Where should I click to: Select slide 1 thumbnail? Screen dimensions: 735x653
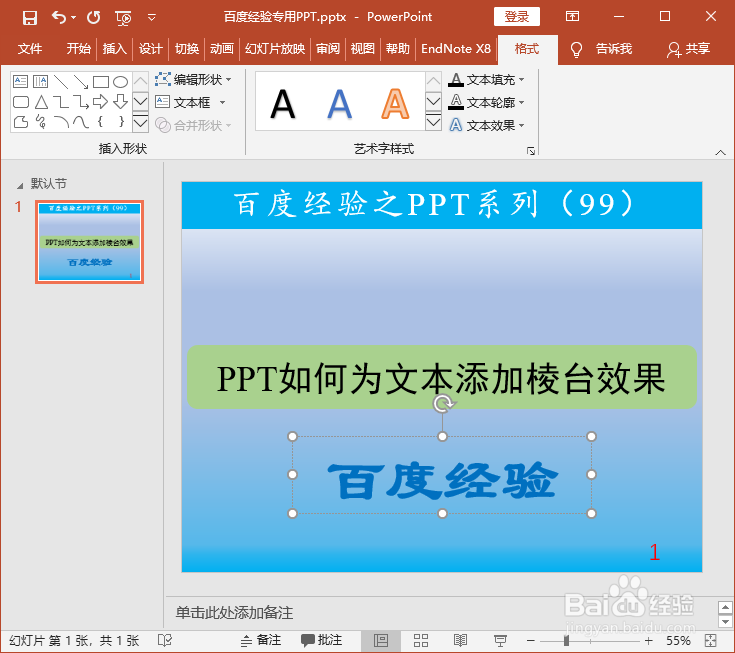[x=90, y=242]
